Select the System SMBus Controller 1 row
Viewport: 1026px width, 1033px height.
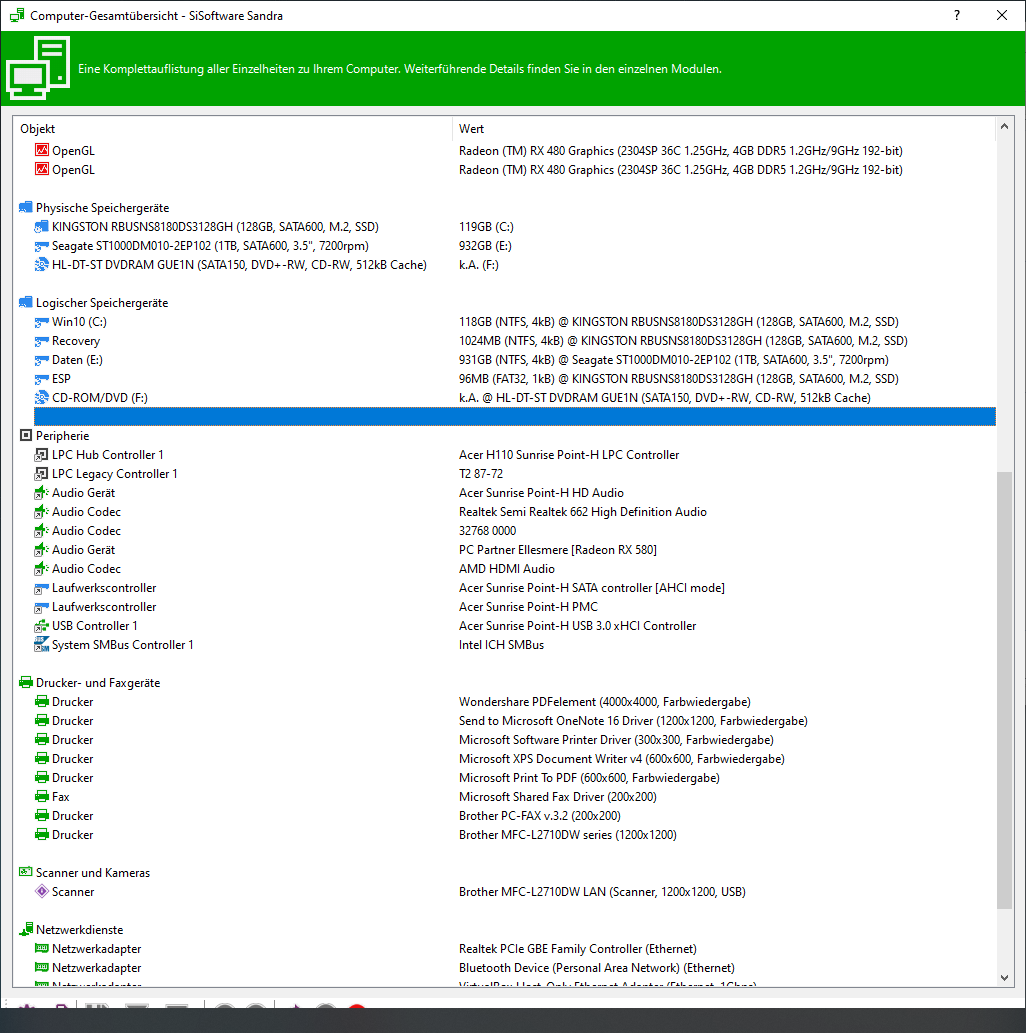point(122,645)
